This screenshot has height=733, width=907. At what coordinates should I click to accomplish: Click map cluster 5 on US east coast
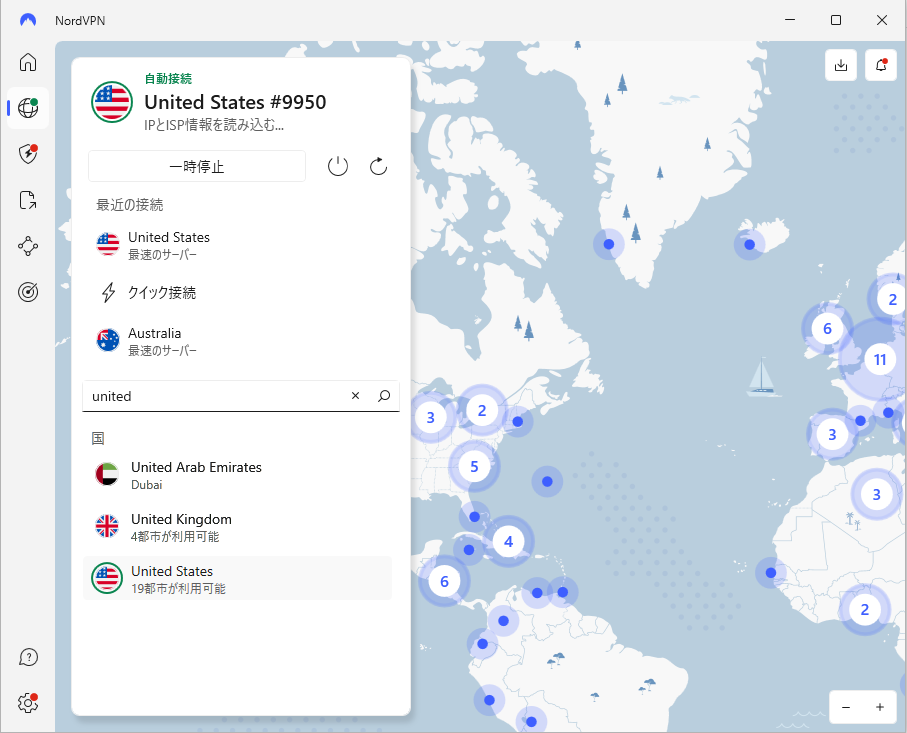click(x=474, y=466)
